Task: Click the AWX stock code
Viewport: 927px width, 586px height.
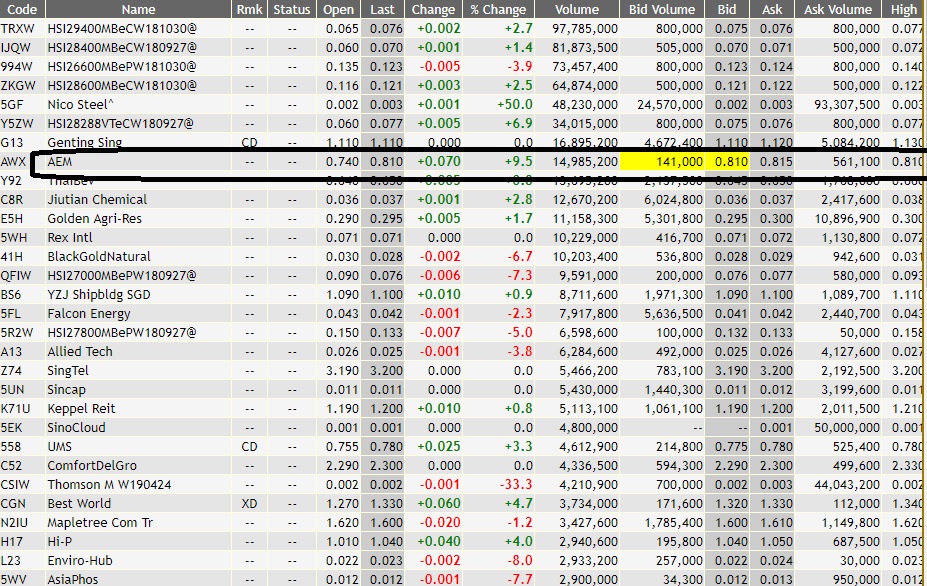Action: 13,161
